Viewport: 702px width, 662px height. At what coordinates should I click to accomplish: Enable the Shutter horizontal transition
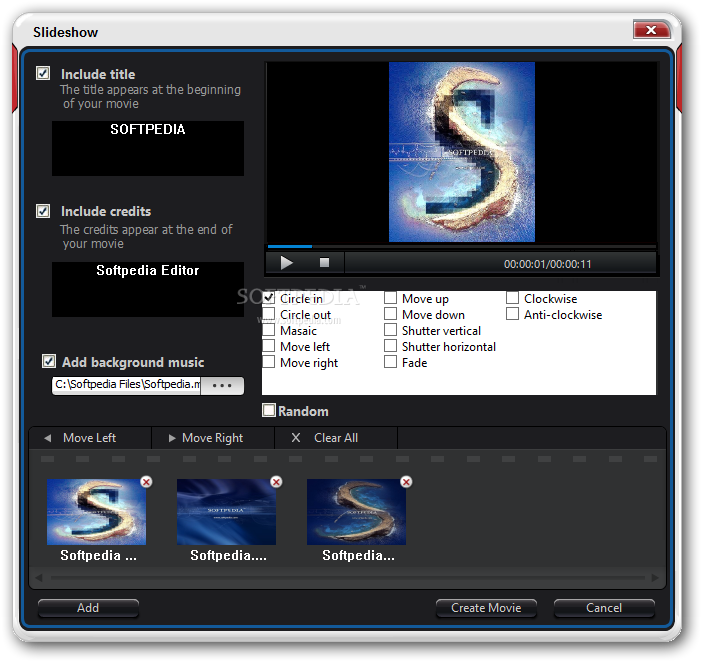point(390,346)
